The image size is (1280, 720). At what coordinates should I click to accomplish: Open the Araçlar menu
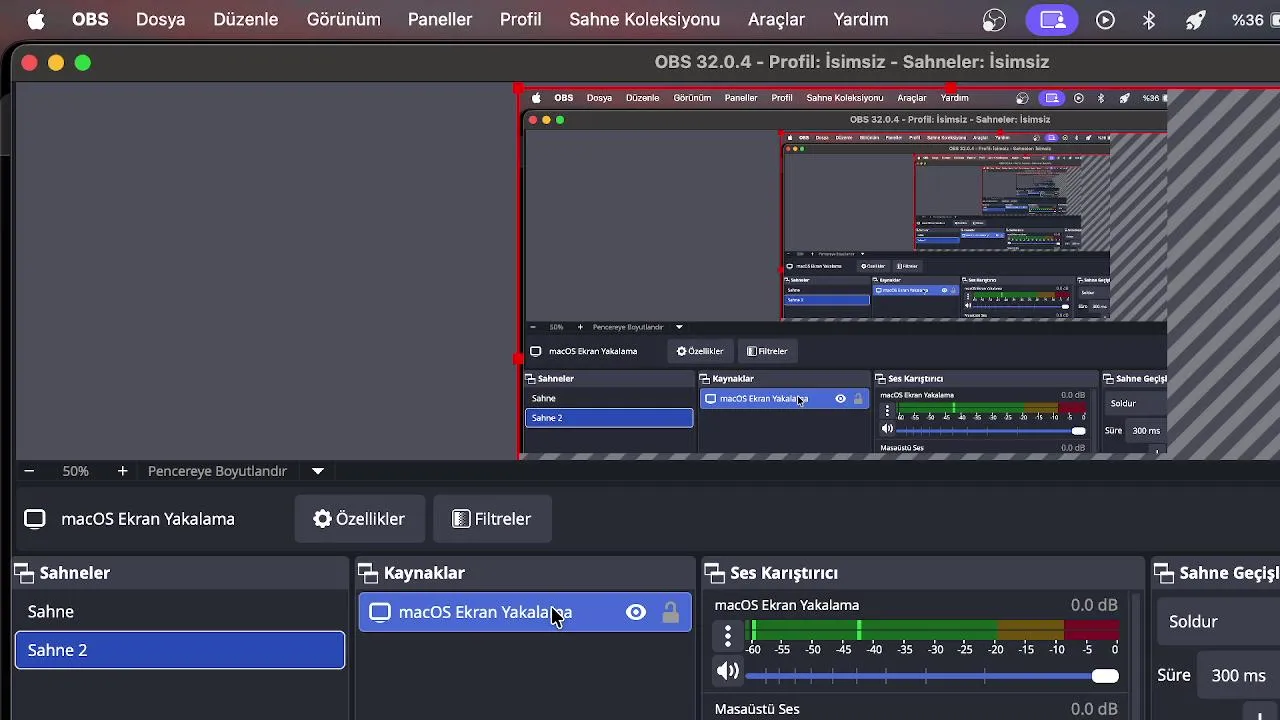(777, 19)
